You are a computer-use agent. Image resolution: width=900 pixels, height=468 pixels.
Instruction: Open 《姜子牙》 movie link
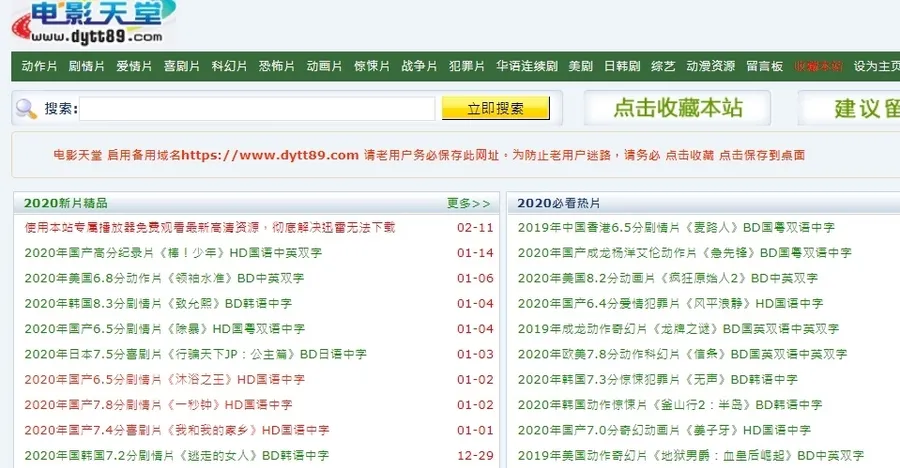pos(664,430)
